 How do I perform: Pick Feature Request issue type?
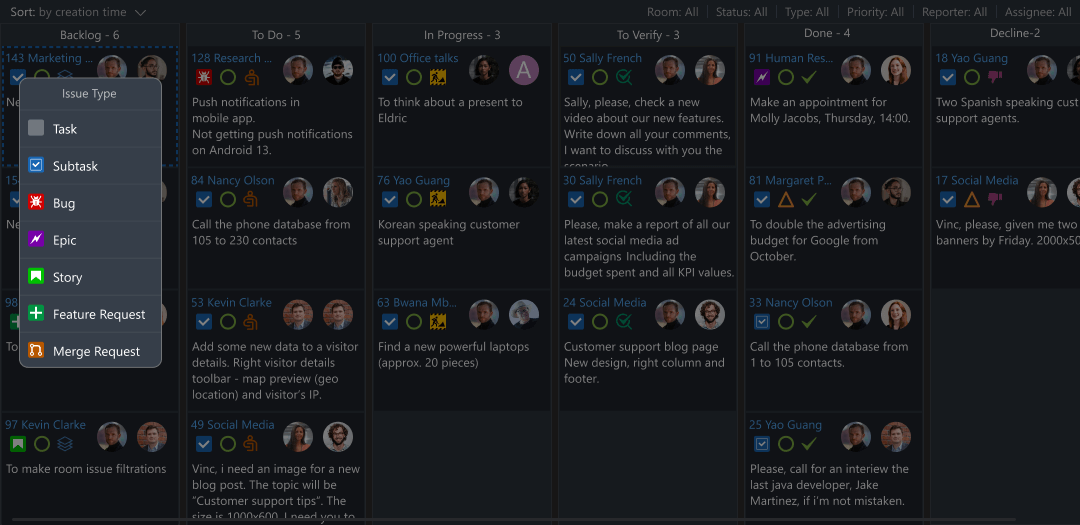[99, 314]
